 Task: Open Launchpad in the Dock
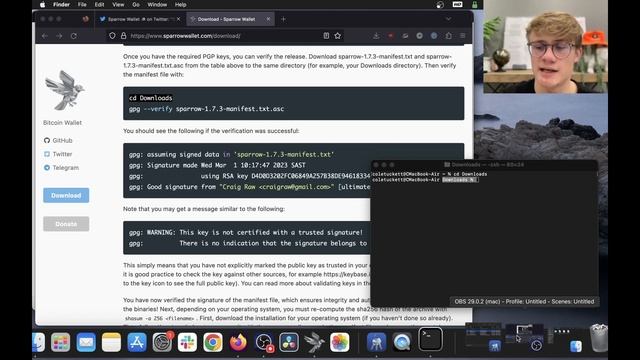(61, 342)
